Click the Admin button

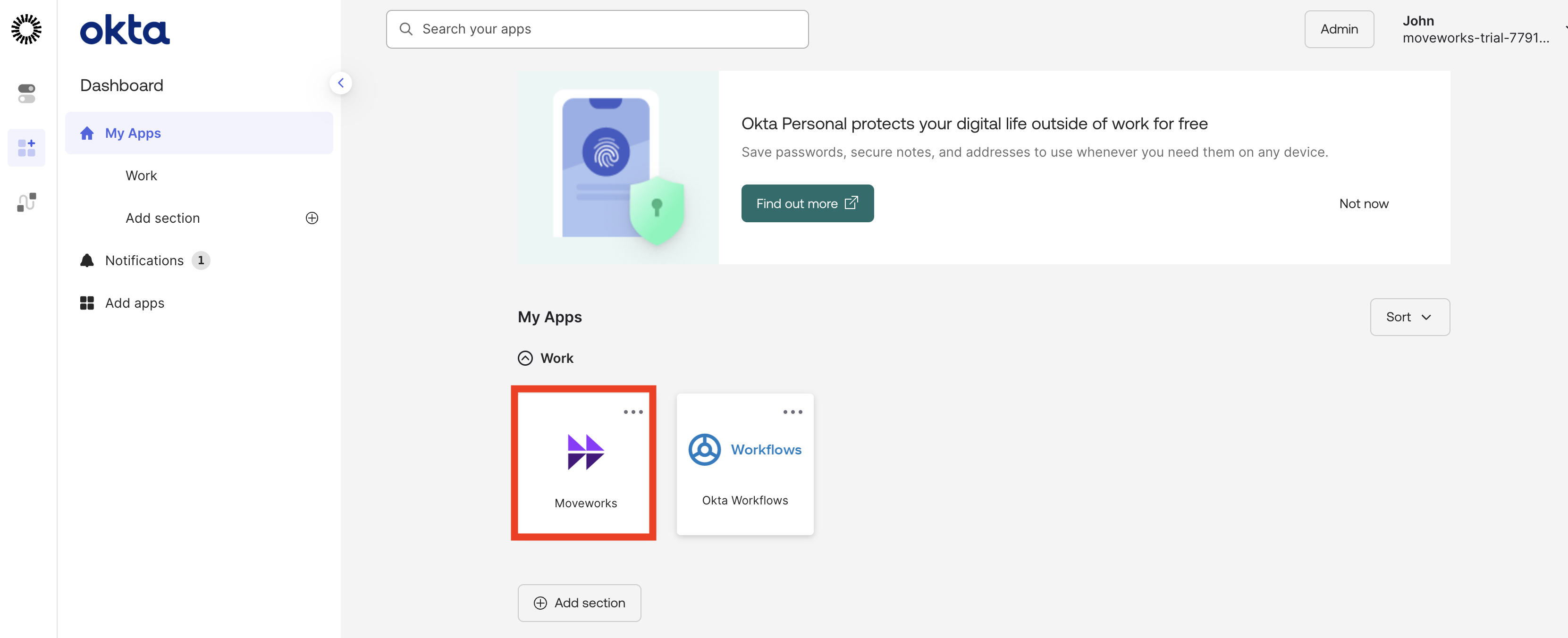click(1339, 29)
